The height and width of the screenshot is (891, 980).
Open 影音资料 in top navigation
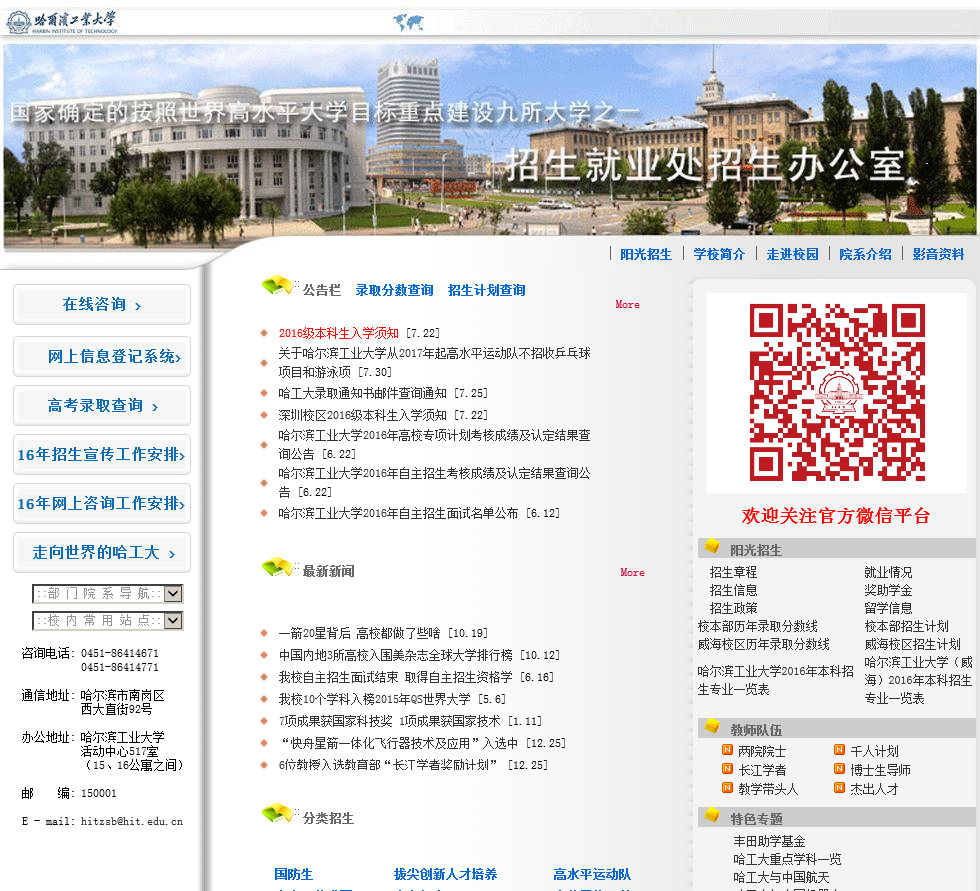(938, 254)
